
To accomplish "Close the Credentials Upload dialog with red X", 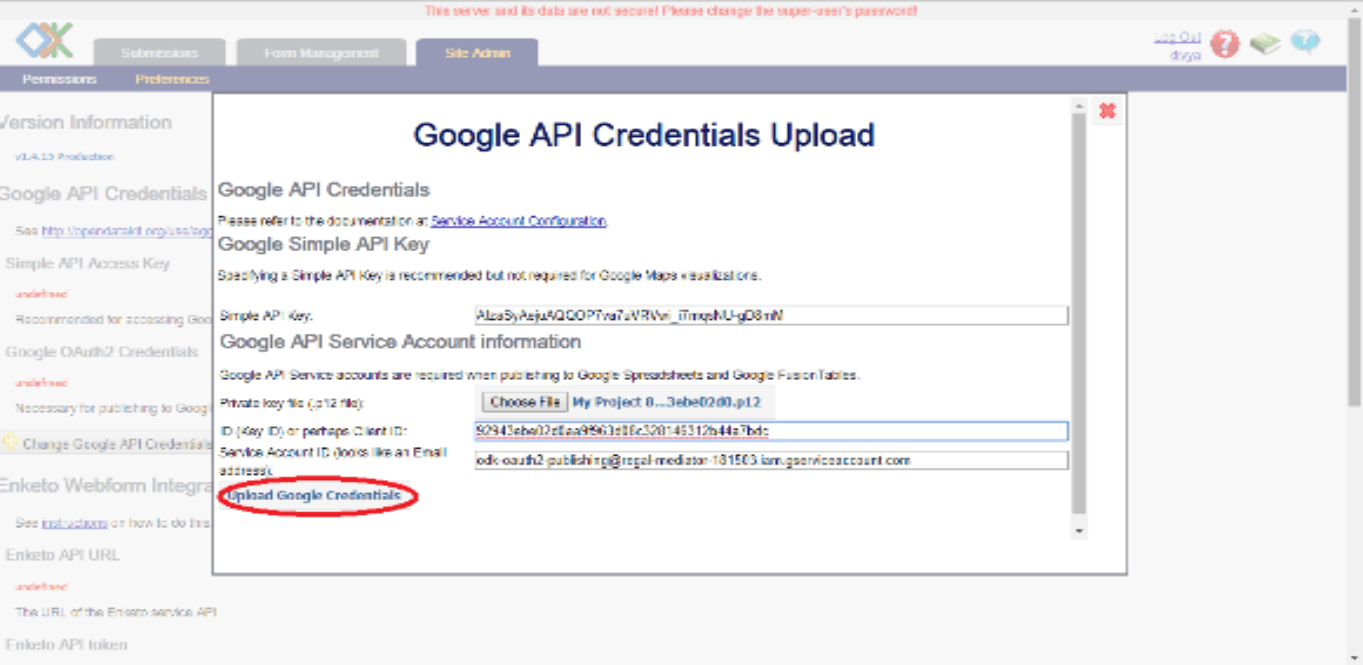I will pyautogui.click(x=1107, y=111).
